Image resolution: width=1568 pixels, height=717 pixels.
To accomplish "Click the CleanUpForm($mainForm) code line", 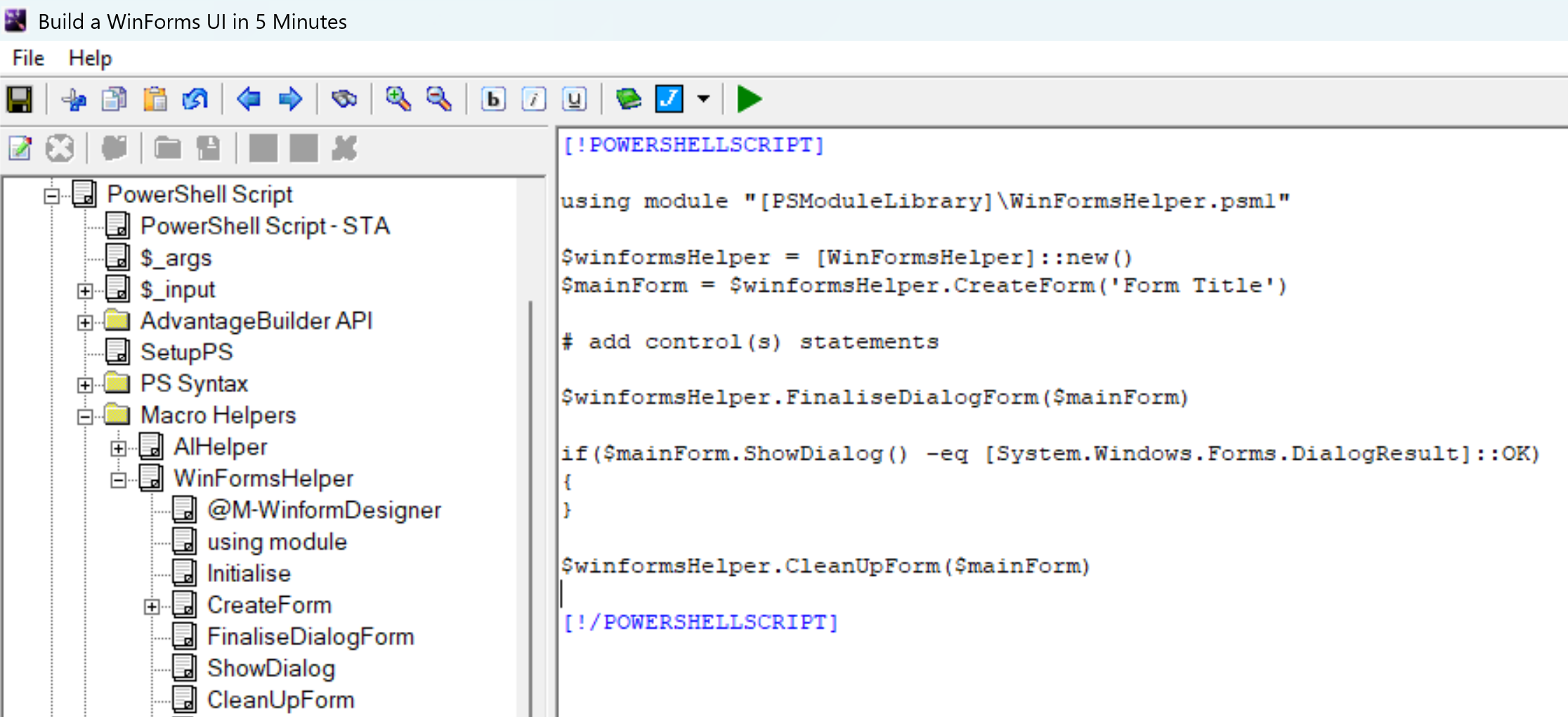I will [825, 567].
